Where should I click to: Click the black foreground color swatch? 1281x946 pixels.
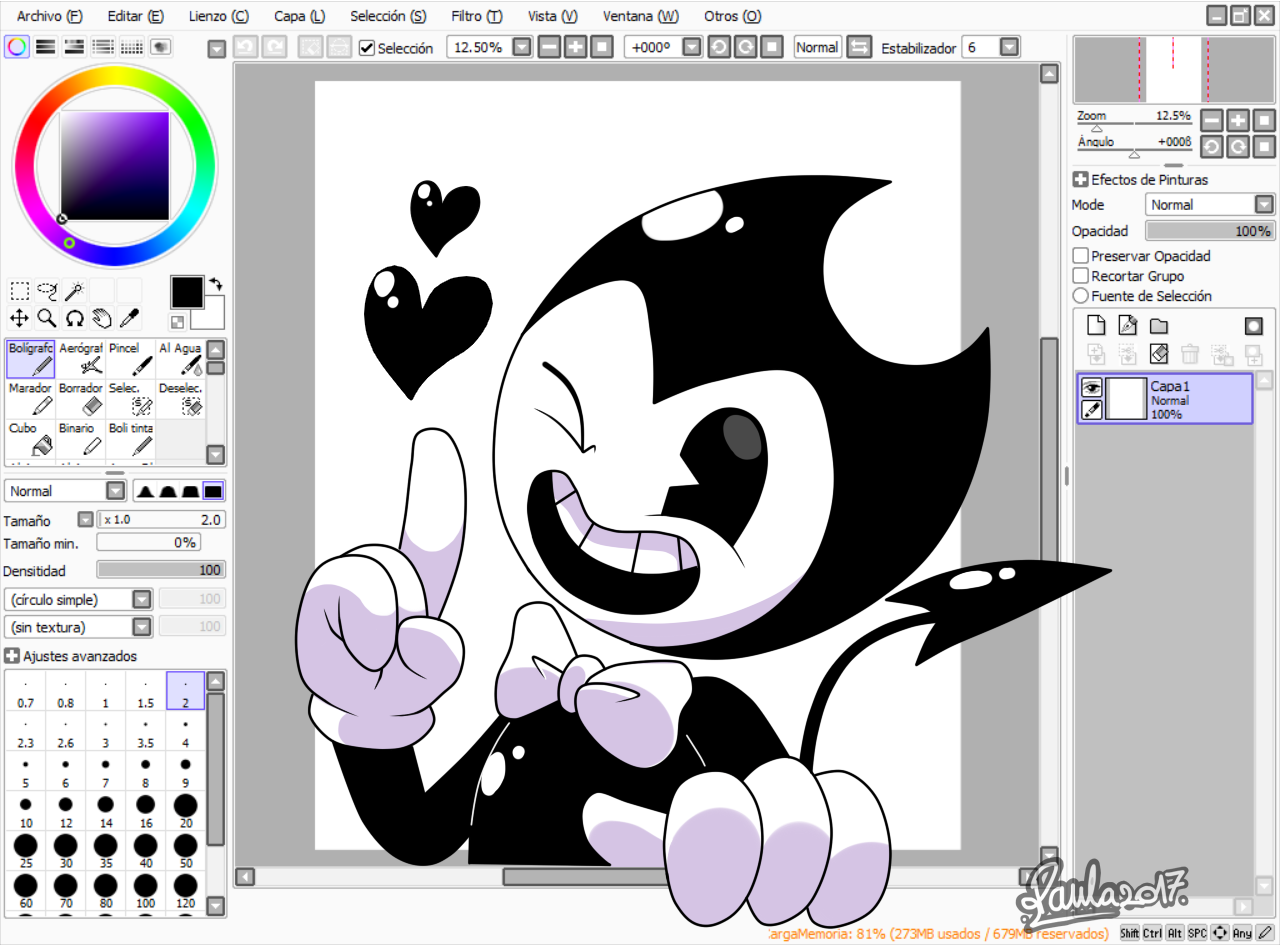[x=187, y=292]
